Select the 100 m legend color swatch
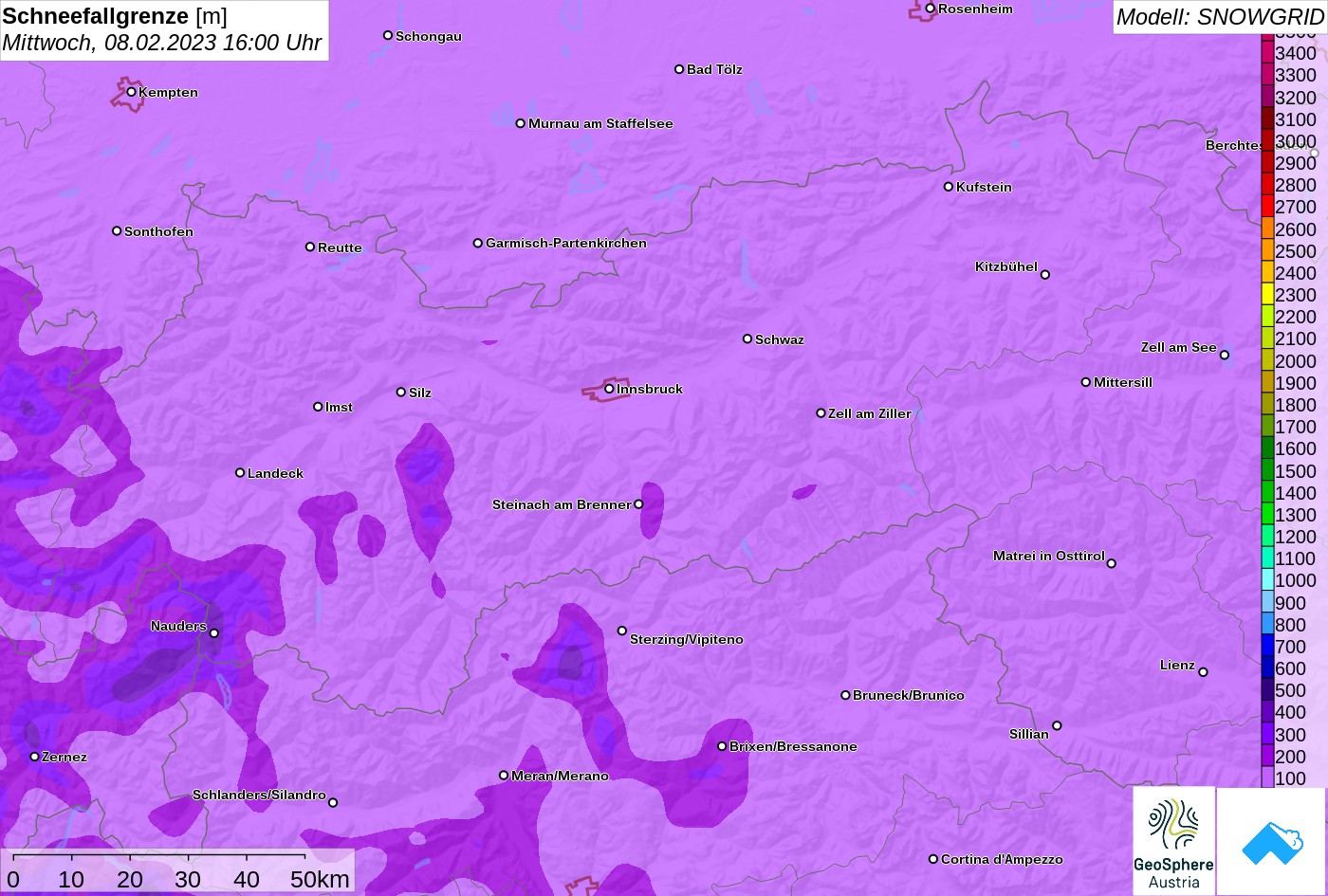 point(1267,777)
